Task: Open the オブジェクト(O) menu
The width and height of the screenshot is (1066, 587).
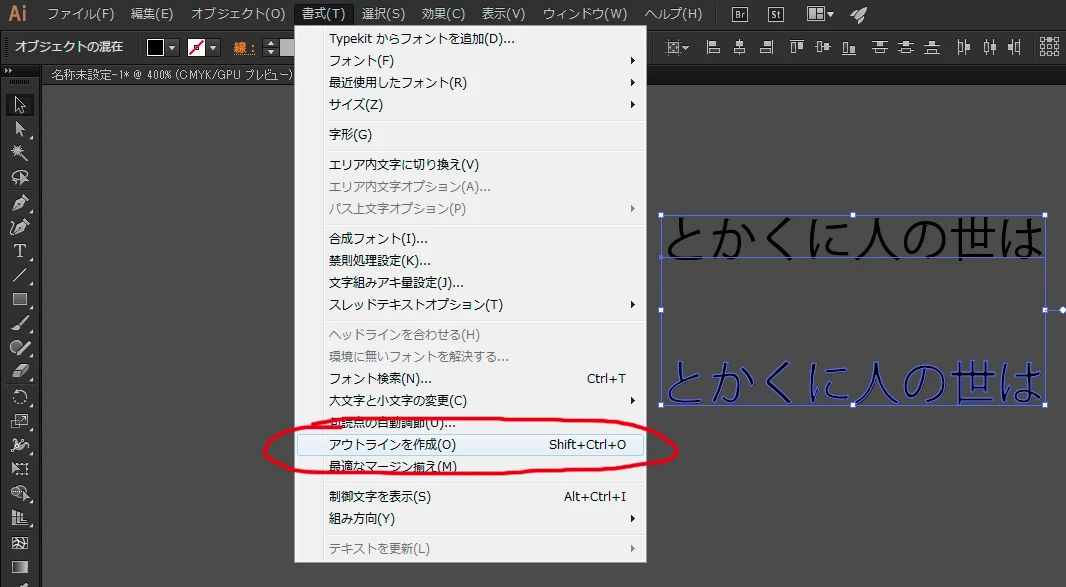Action: (x=237, y=14)
